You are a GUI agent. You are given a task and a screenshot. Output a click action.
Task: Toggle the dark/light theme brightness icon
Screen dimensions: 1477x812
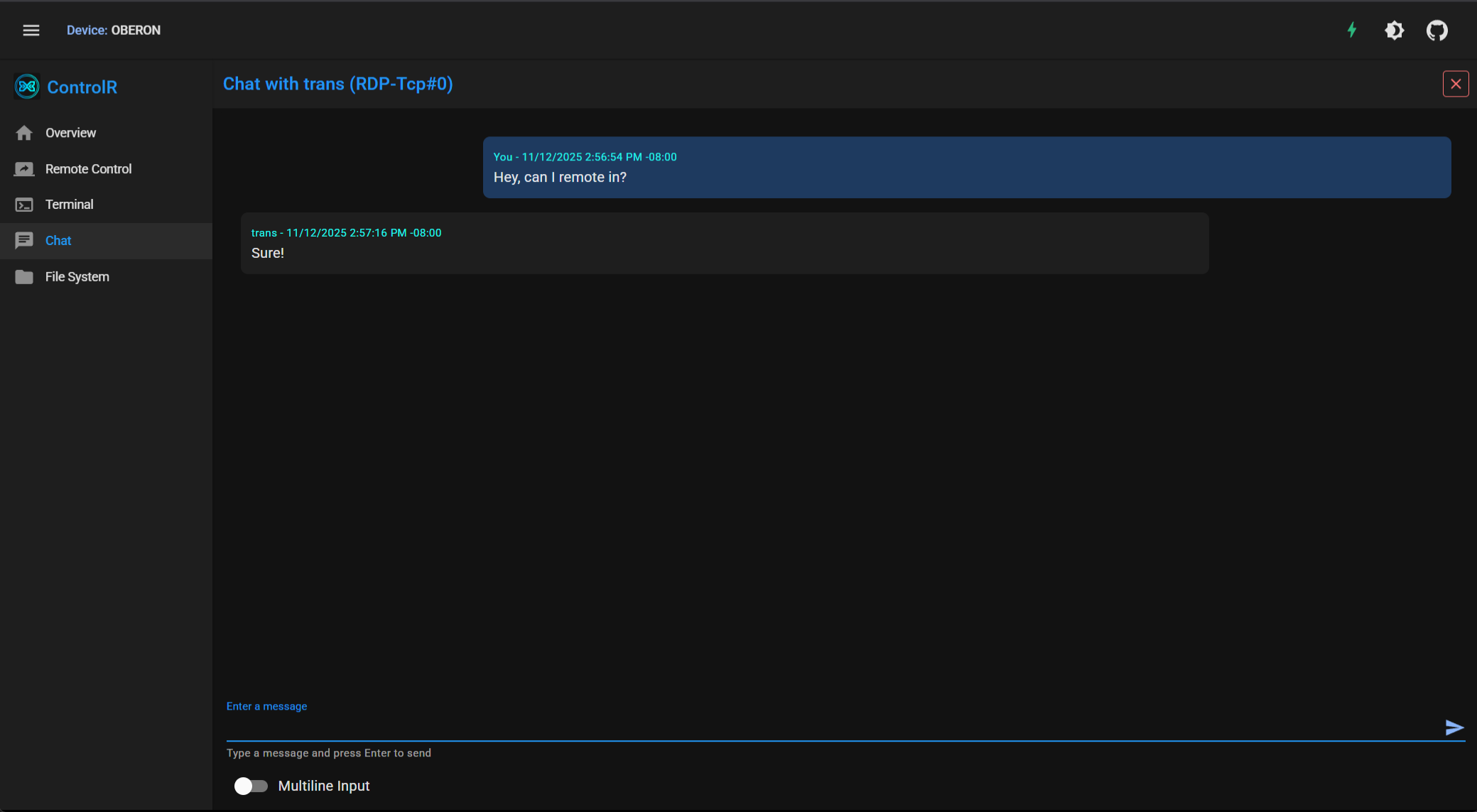point(1394,31)
